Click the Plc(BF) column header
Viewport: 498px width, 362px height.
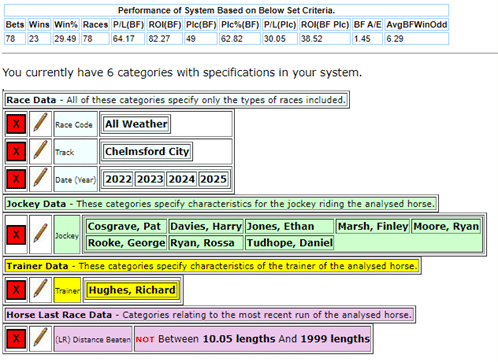[201, 24]
